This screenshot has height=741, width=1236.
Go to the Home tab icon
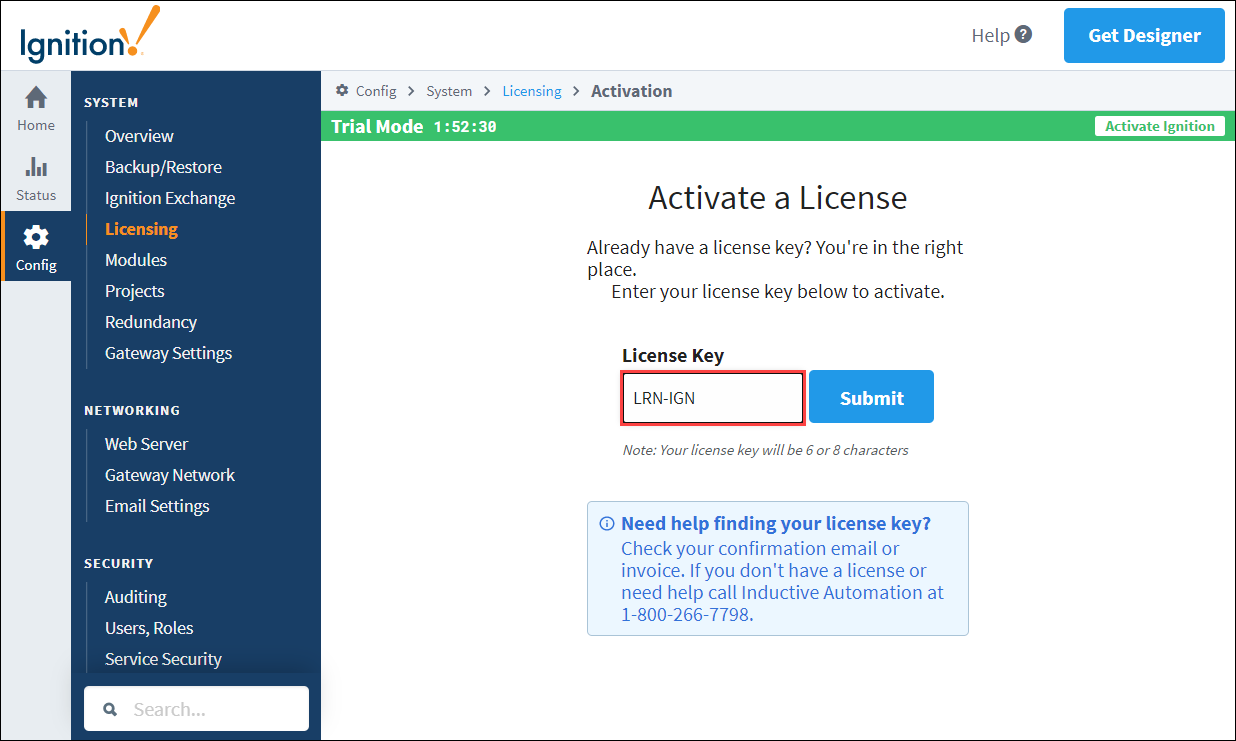tap(36, 98)
